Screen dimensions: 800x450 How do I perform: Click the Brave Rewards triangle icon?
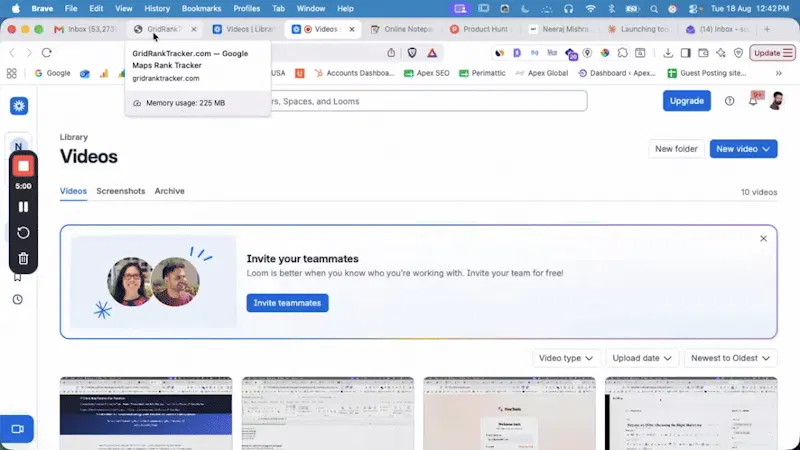432,53
